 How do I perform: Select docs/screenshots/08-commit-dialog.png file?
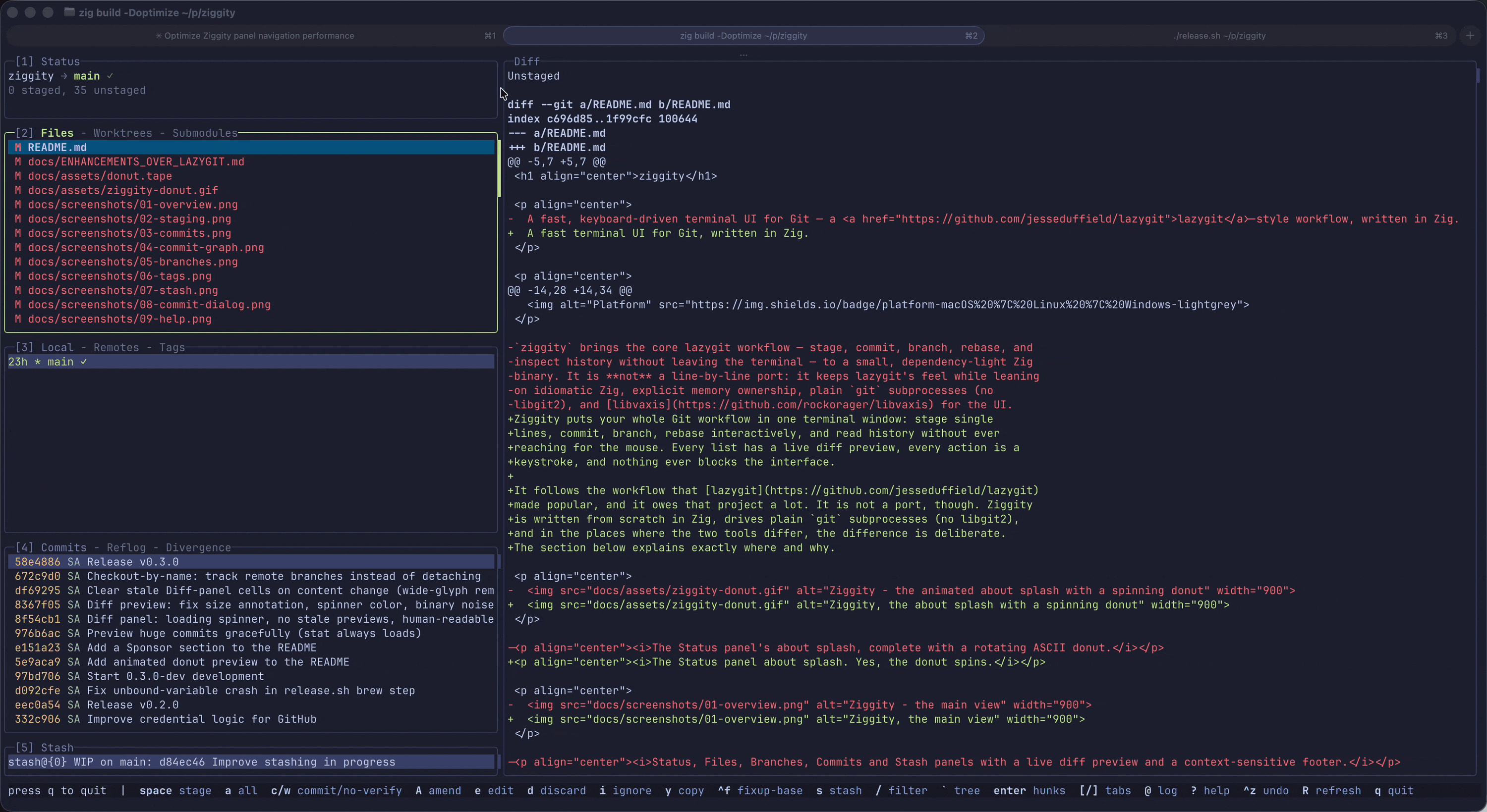click(x=251, y=304)
